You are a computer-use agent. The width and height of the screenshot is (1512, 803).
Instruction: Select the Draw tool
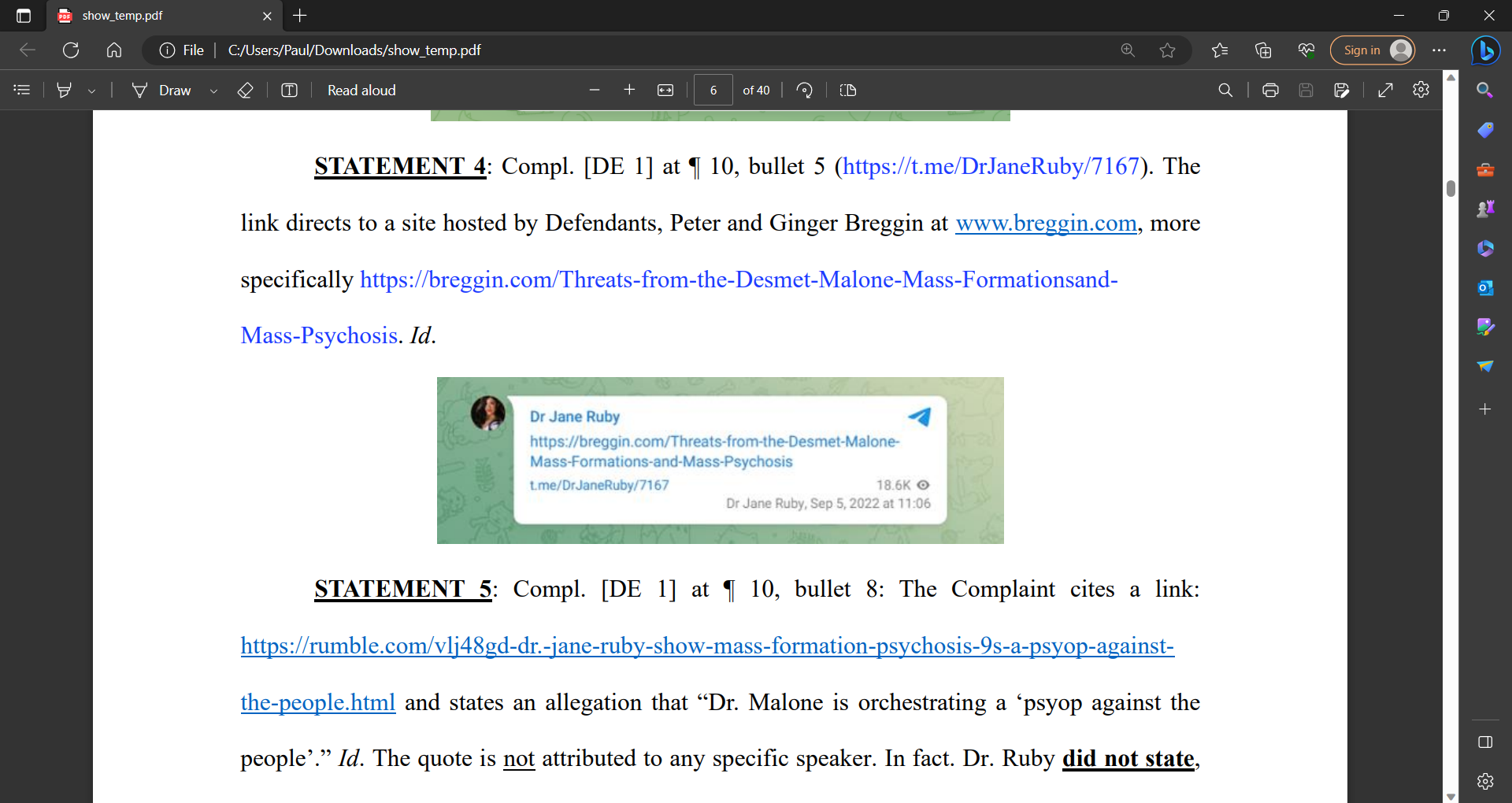click(x=161, y=91)
